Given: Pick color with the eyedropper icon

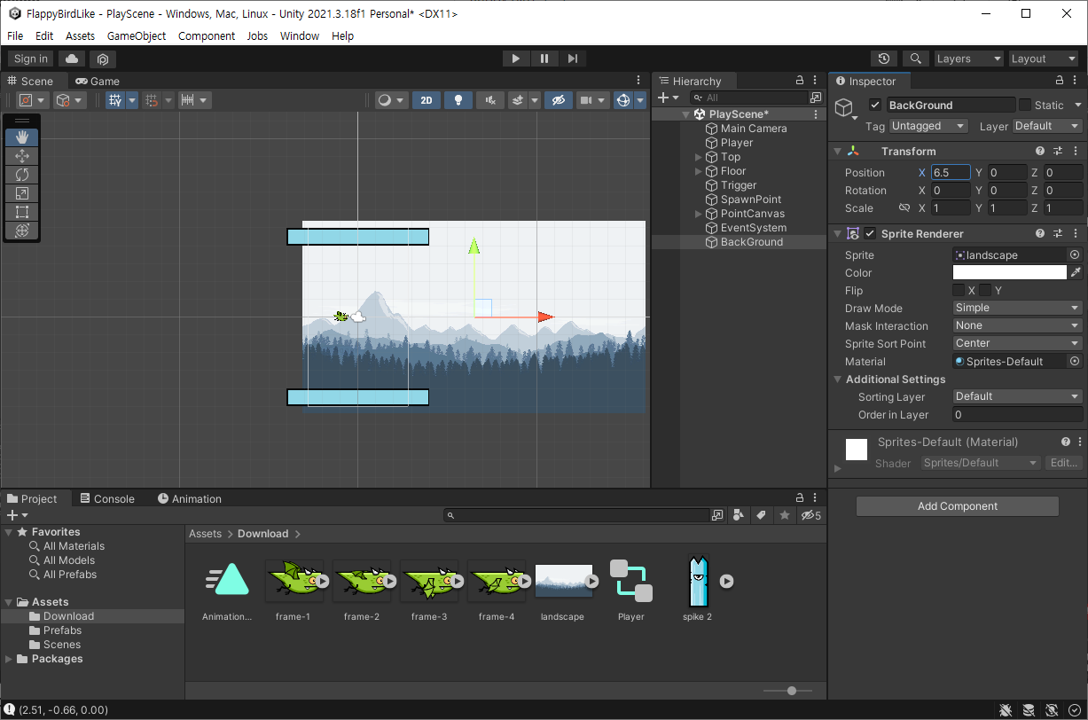Looking at the screenshot, I should click(x=1076, y=273).
